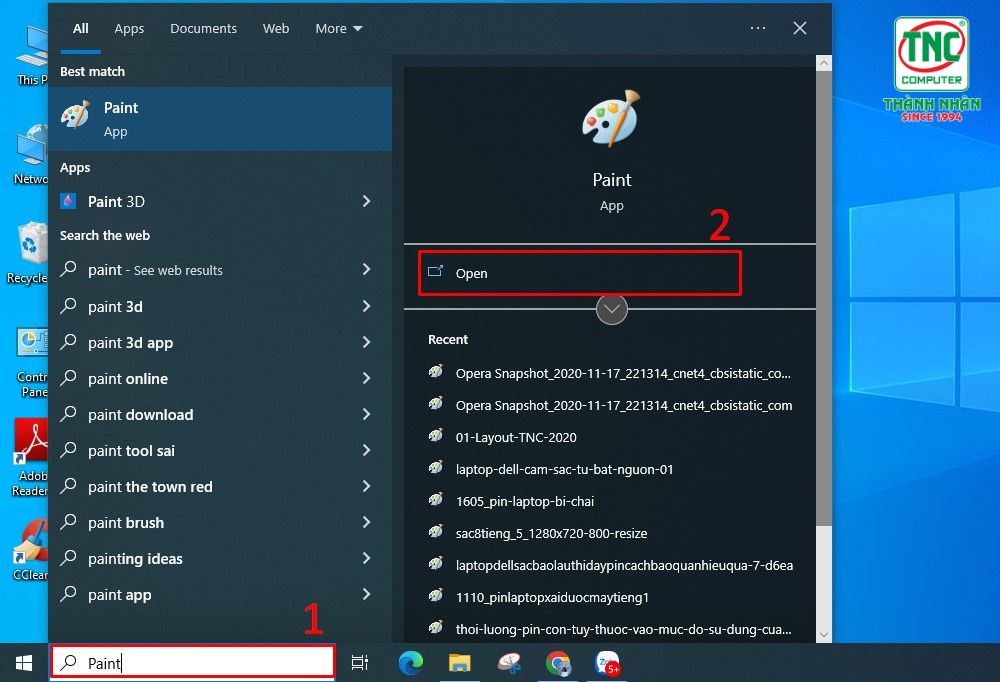Expand more actions with round chevron below Open
Screen dimensions: 1000x682
coord(612,309)
